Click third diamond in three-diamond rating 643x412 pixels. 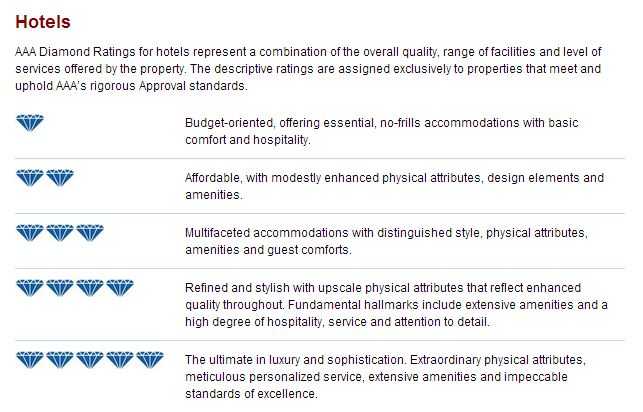90,232
